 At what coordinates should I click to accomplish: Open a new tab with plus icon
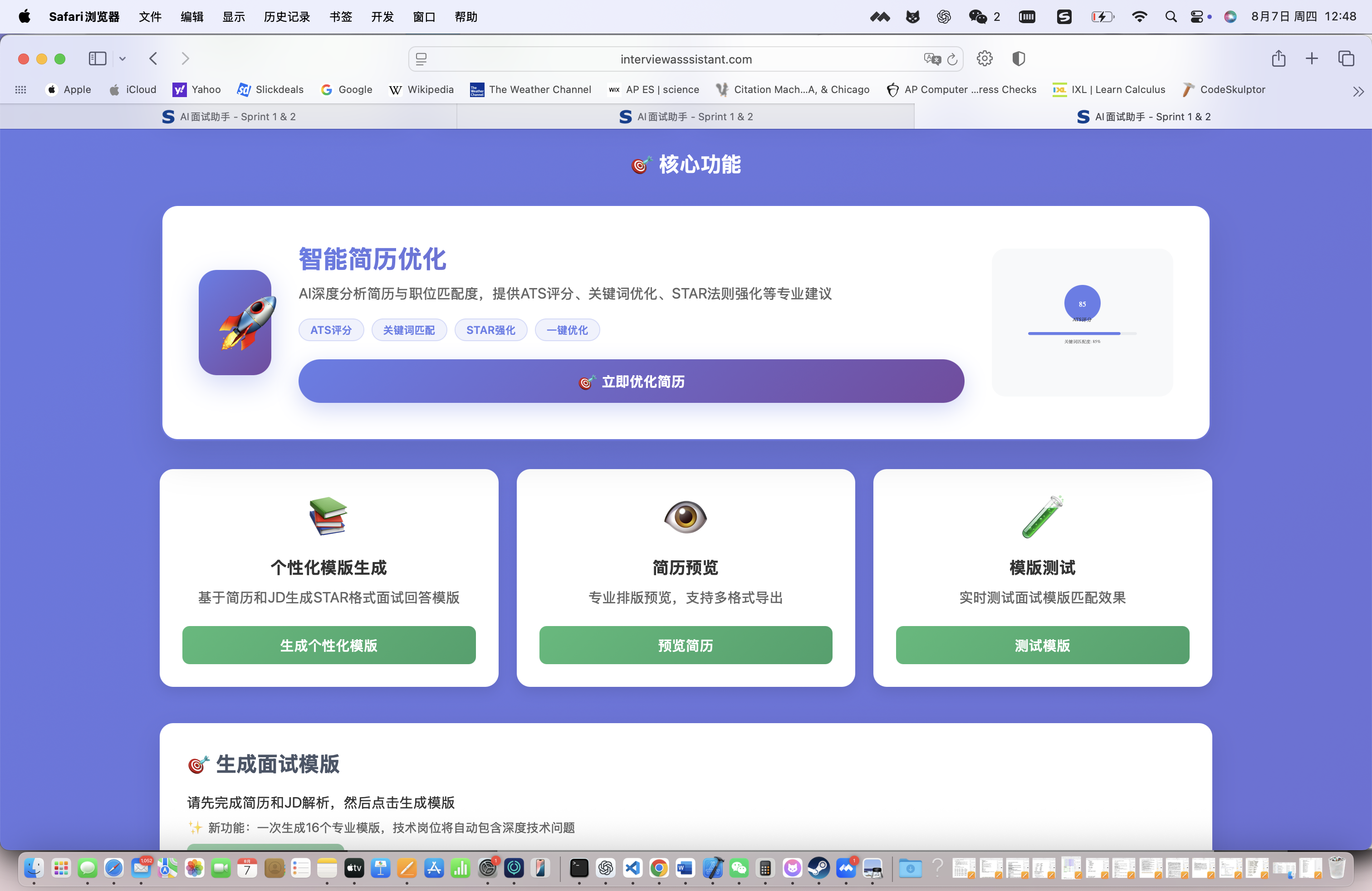1312,59
